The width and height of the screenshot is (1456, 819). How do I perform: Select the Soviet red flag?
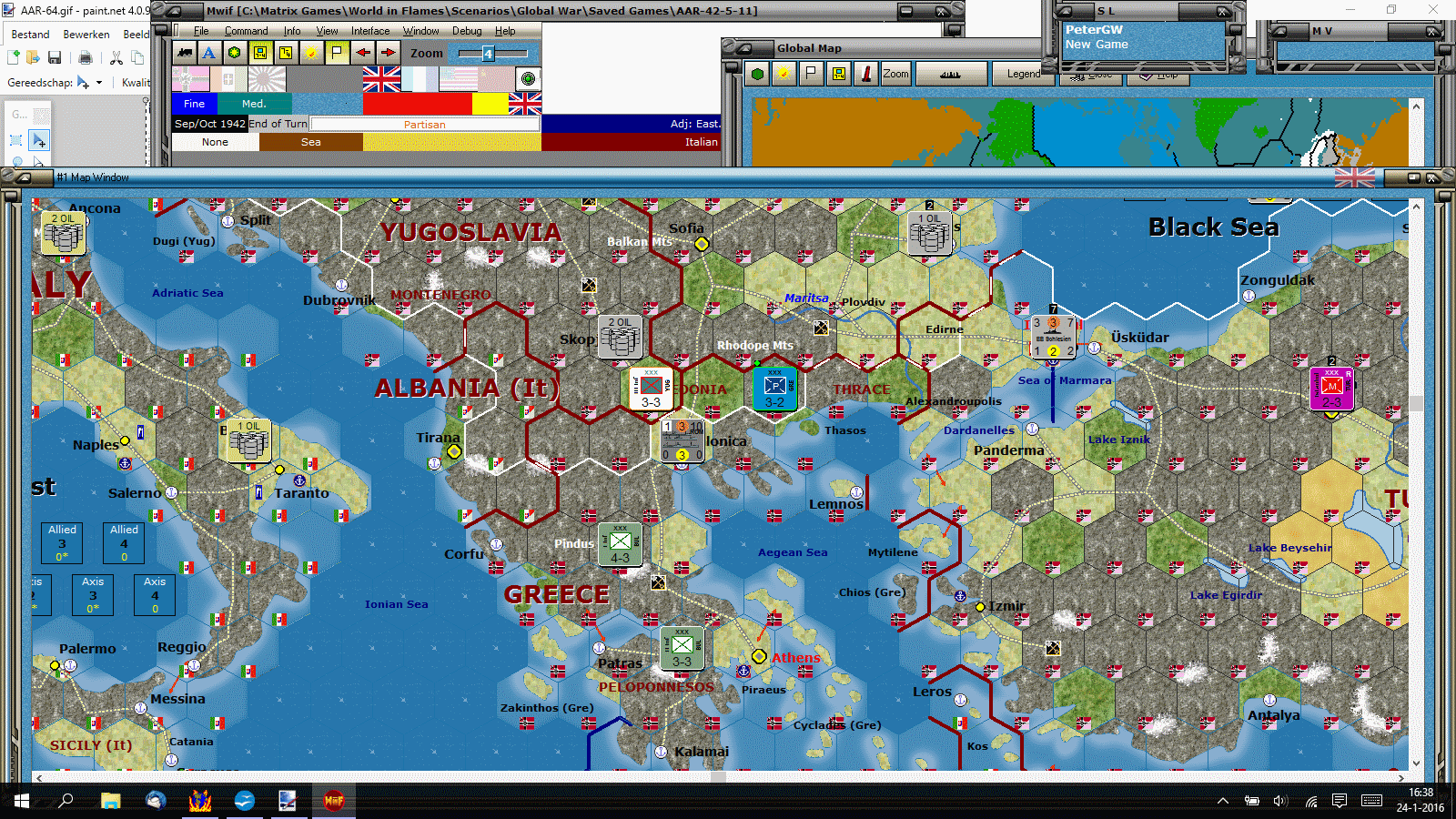pyautogui.click(x=496, y=79)
